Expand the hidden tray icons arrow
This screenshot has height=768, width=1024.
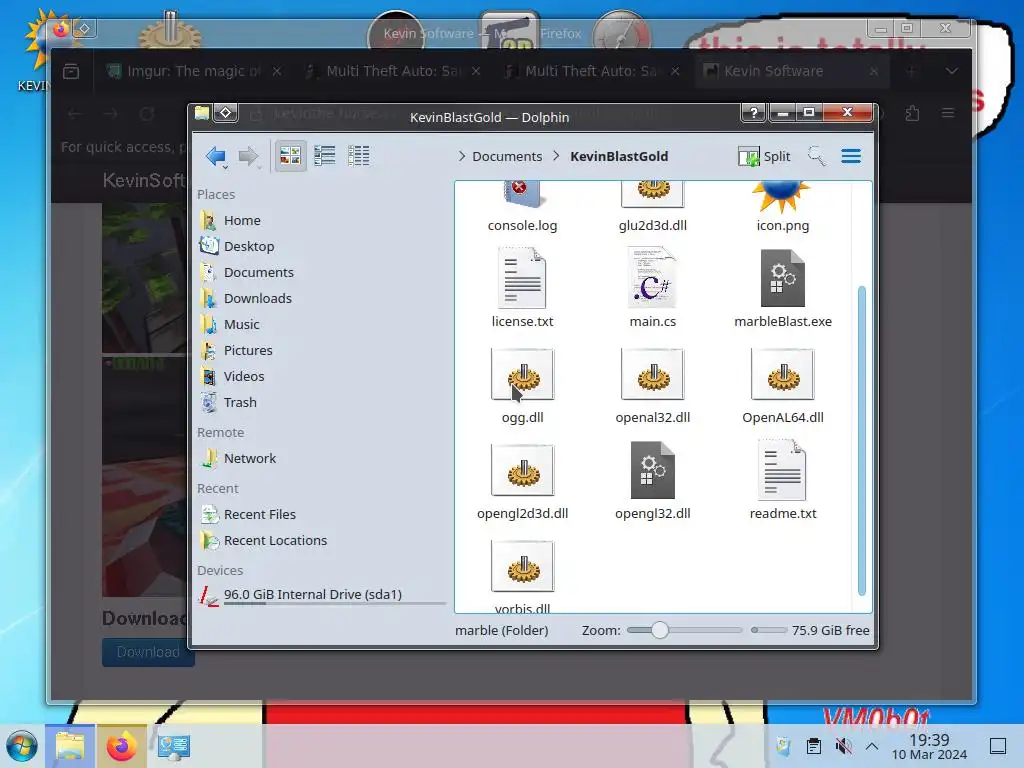pyautogui.click(x=872, y=746)
